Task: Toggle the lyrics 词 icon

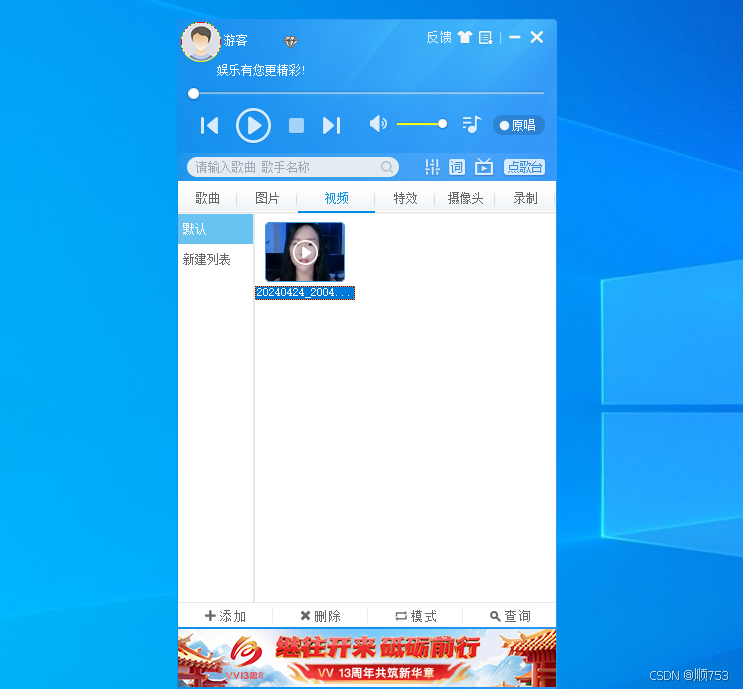Action: [x=457, y=167]
